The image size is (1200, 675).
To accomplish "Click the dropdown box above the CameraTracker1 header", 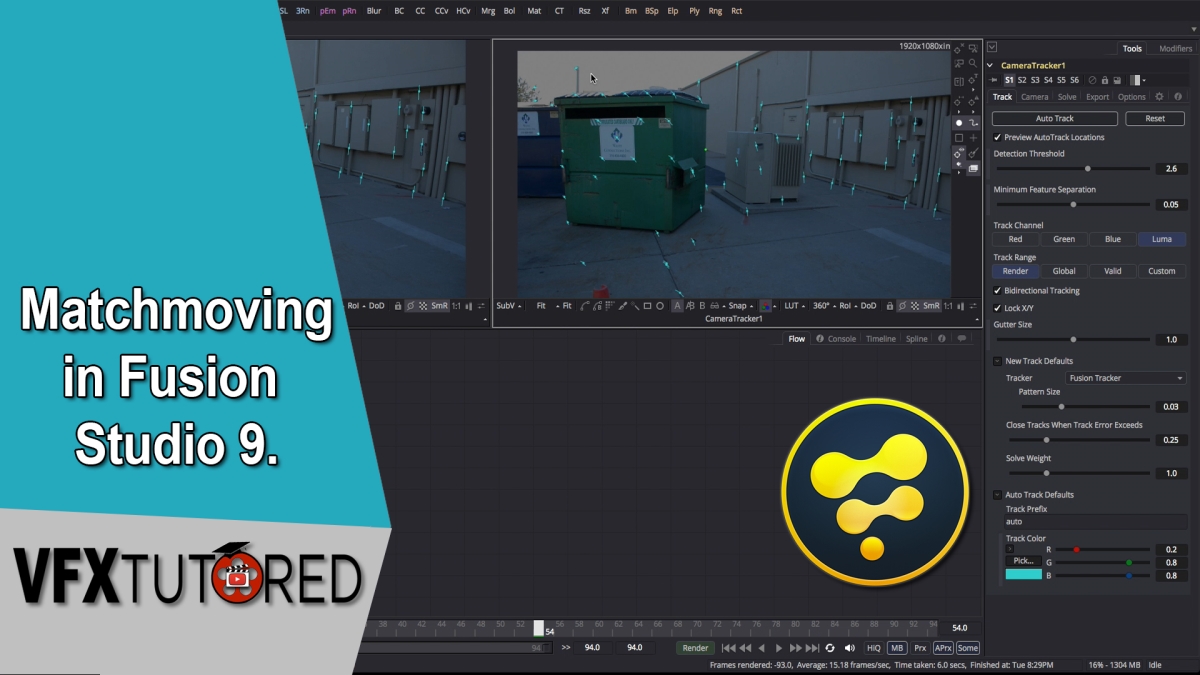I will tap(992, 47).
